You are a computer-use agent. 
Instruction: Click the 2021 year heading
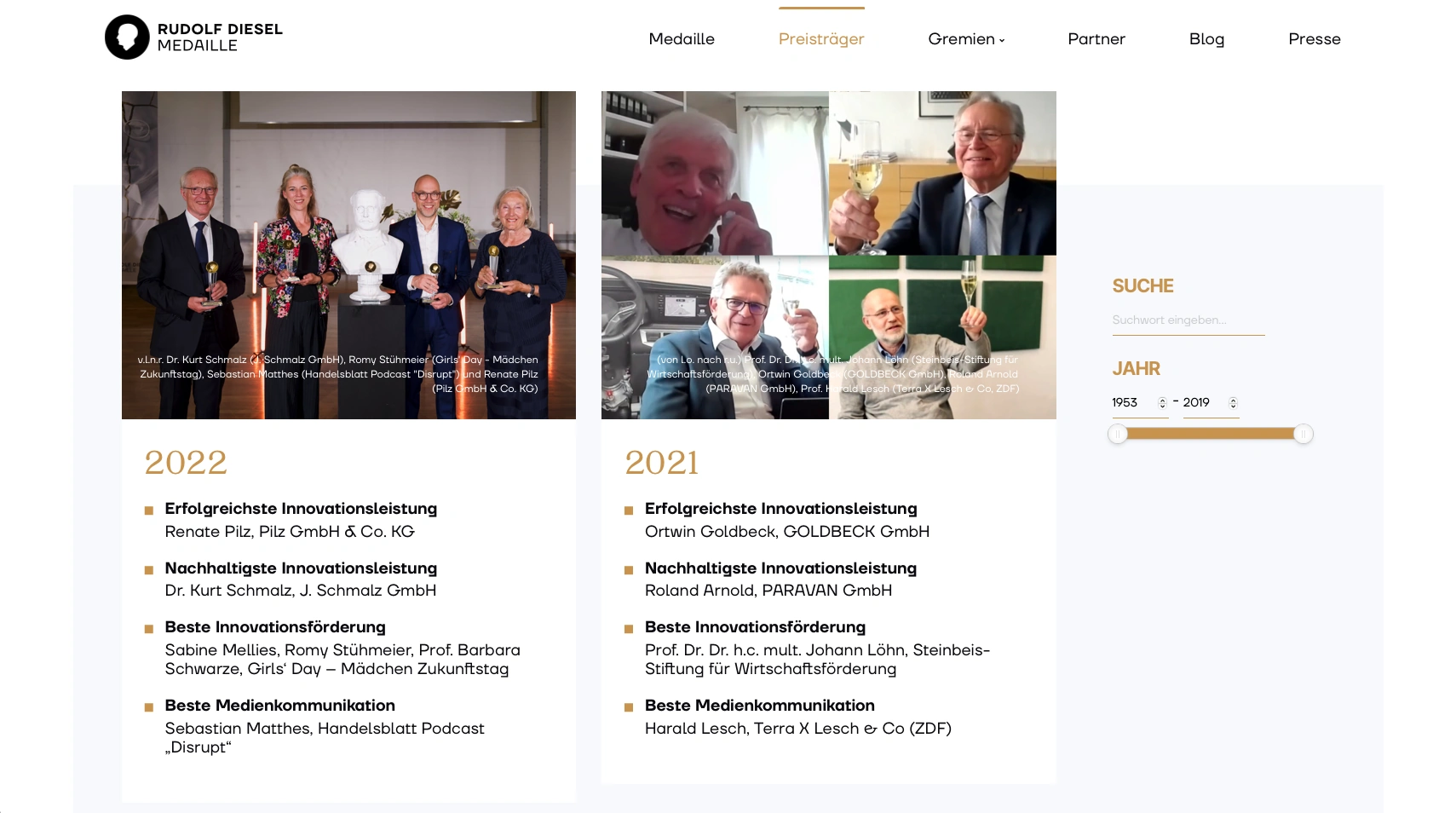pos(662,463)
